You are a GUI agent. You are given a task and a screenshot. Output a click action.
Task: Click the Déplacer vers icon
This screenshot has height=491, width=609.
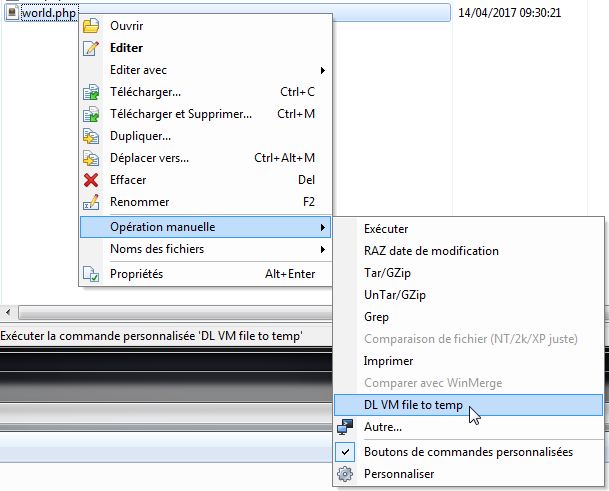[92, 158]
